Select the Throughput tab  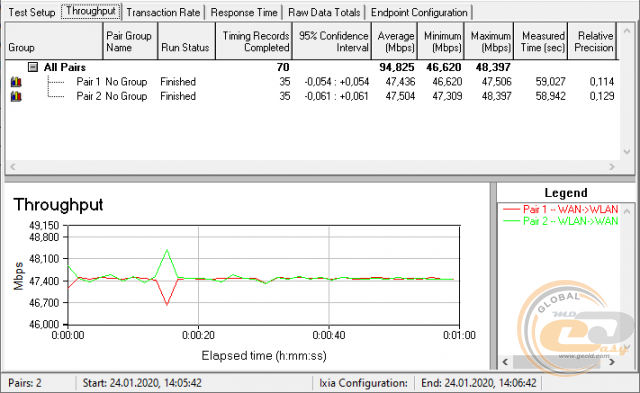pyautogui.click(x=91, y=11)
